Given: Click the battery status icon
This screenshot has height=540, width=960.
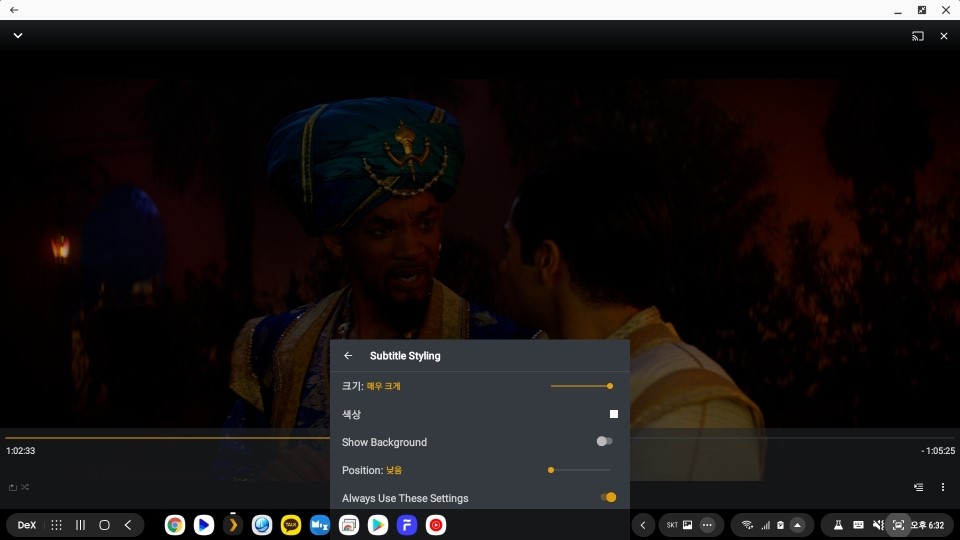Looking at the screenshot, I should tap(781, 525).
